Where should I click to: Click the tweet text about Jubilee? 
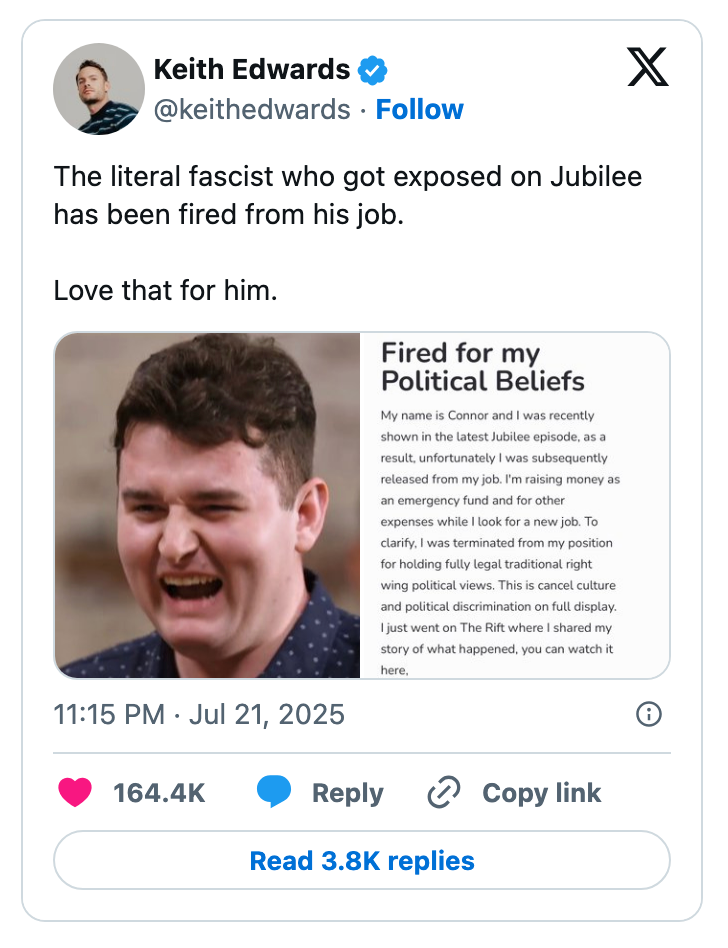tap(347, 195)
